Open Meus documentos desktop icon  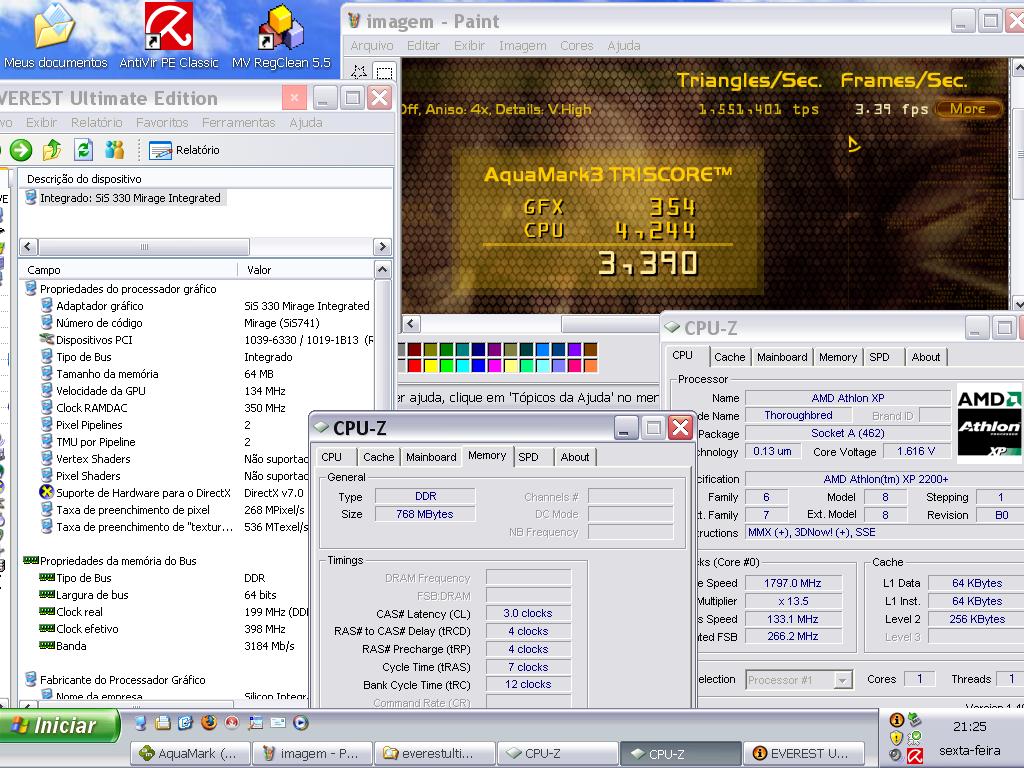[55, 36]
